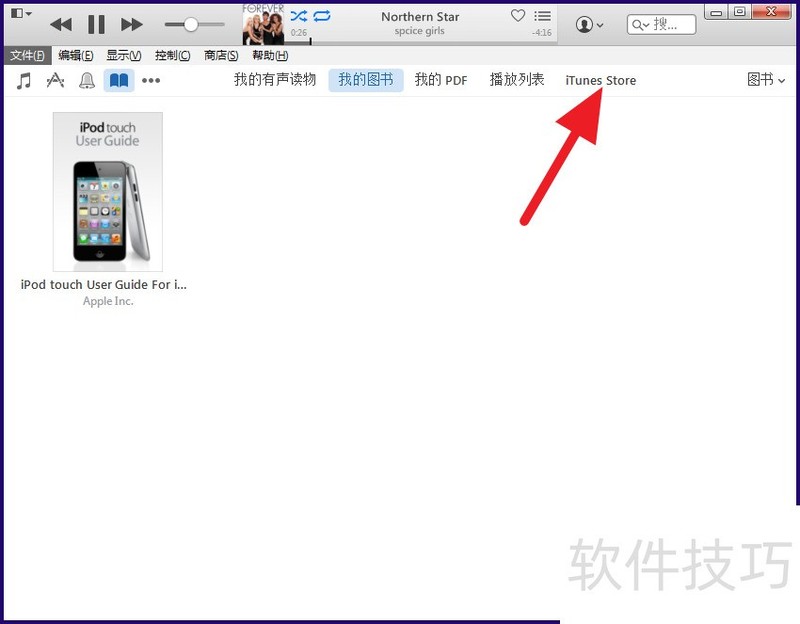Viewport: 800px width, 624px height.
Task: Pause the playing song
Action: (x=96, y=24)
